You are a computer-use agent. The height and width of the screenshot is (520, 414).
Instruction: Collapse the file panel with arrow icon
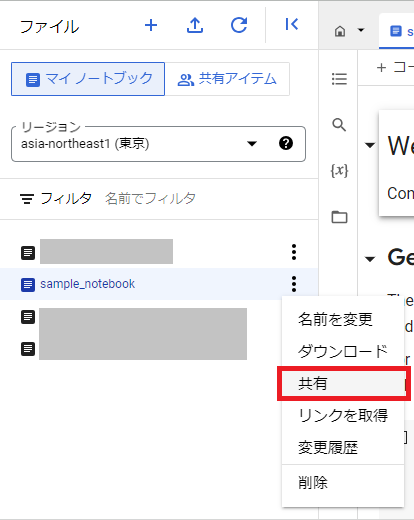(292, 24)
